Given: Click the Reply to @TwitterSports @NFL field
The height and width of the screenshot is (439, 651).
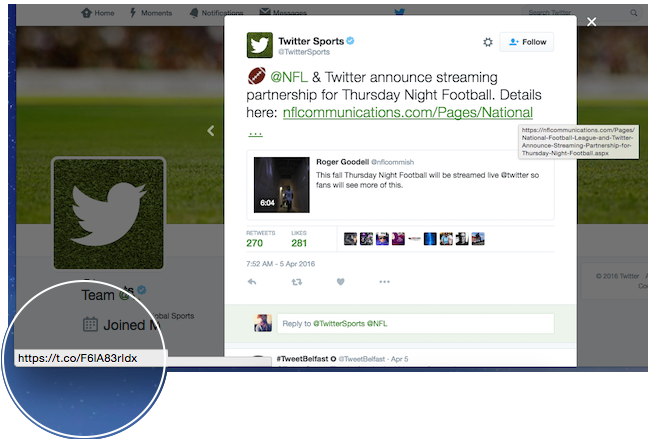Looking at the screenshot, I should 416,324.
